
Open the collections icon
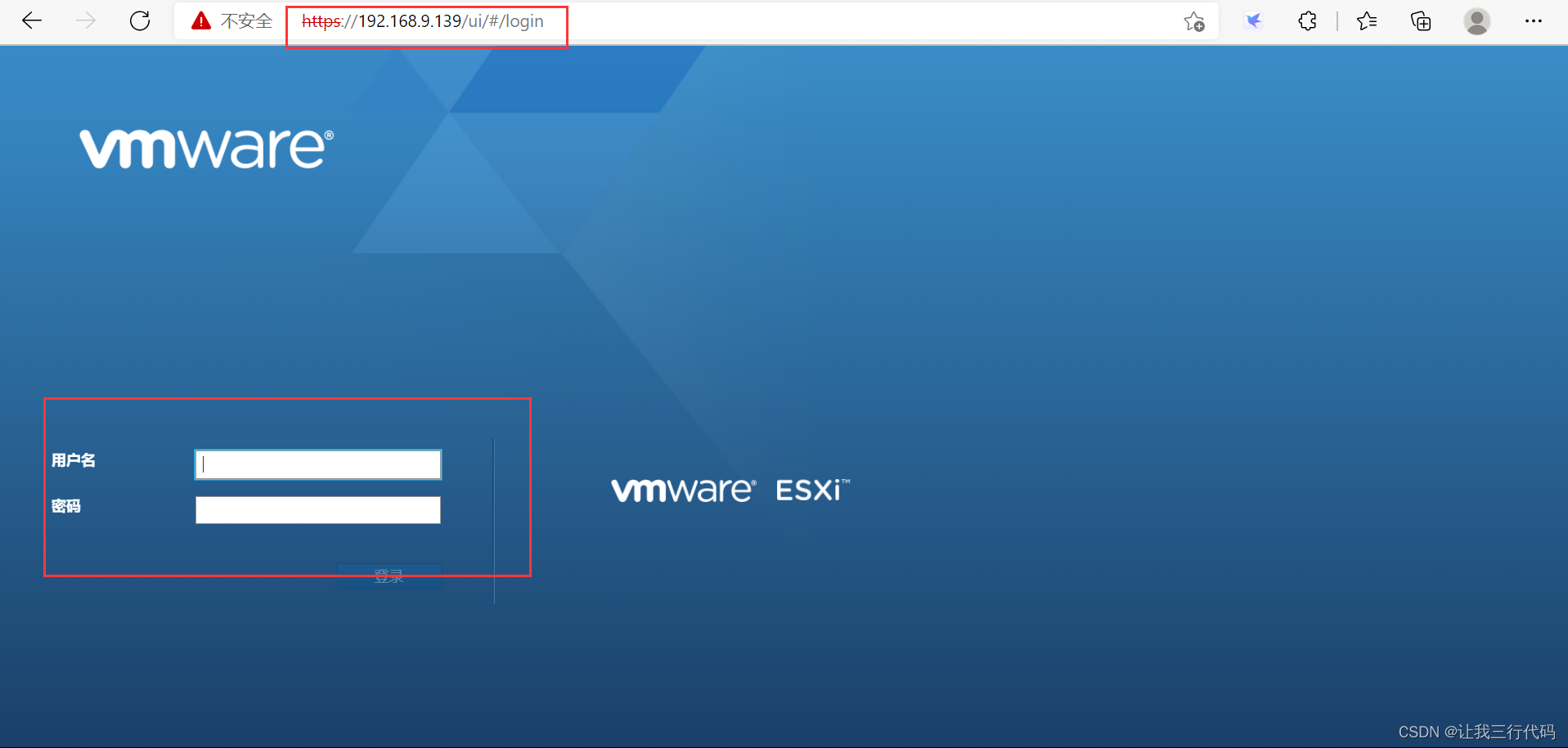(1422, 21)
